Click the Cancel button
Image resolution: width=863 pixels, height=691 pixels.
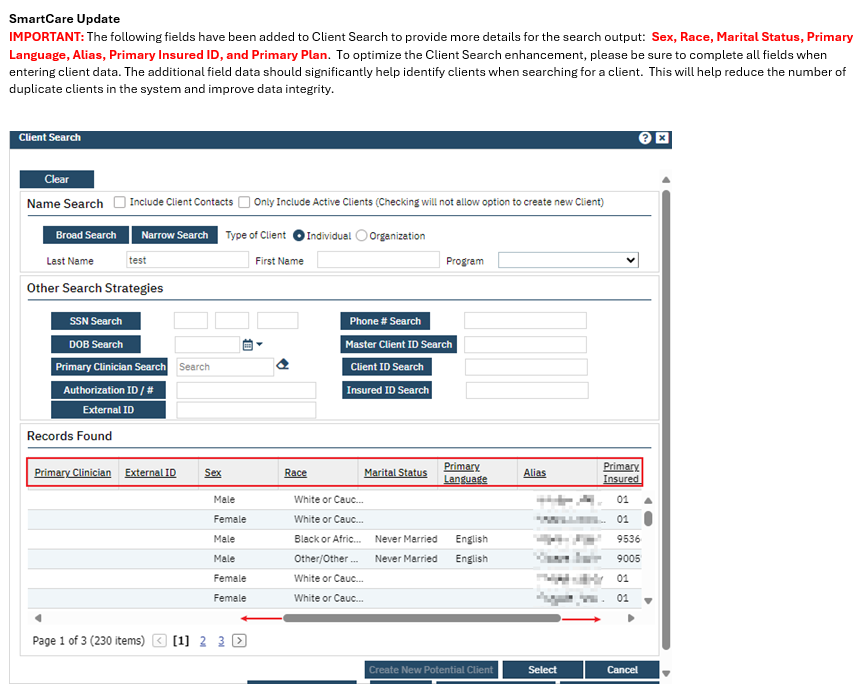coord(622,670)
